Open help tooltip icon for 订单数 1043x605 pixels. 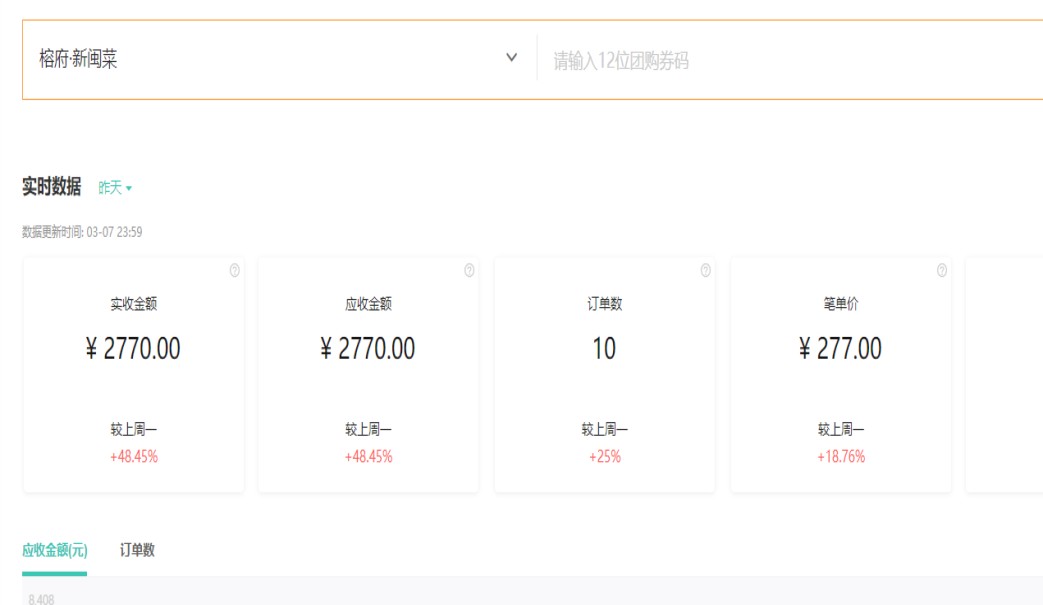(x=705, y=270)
